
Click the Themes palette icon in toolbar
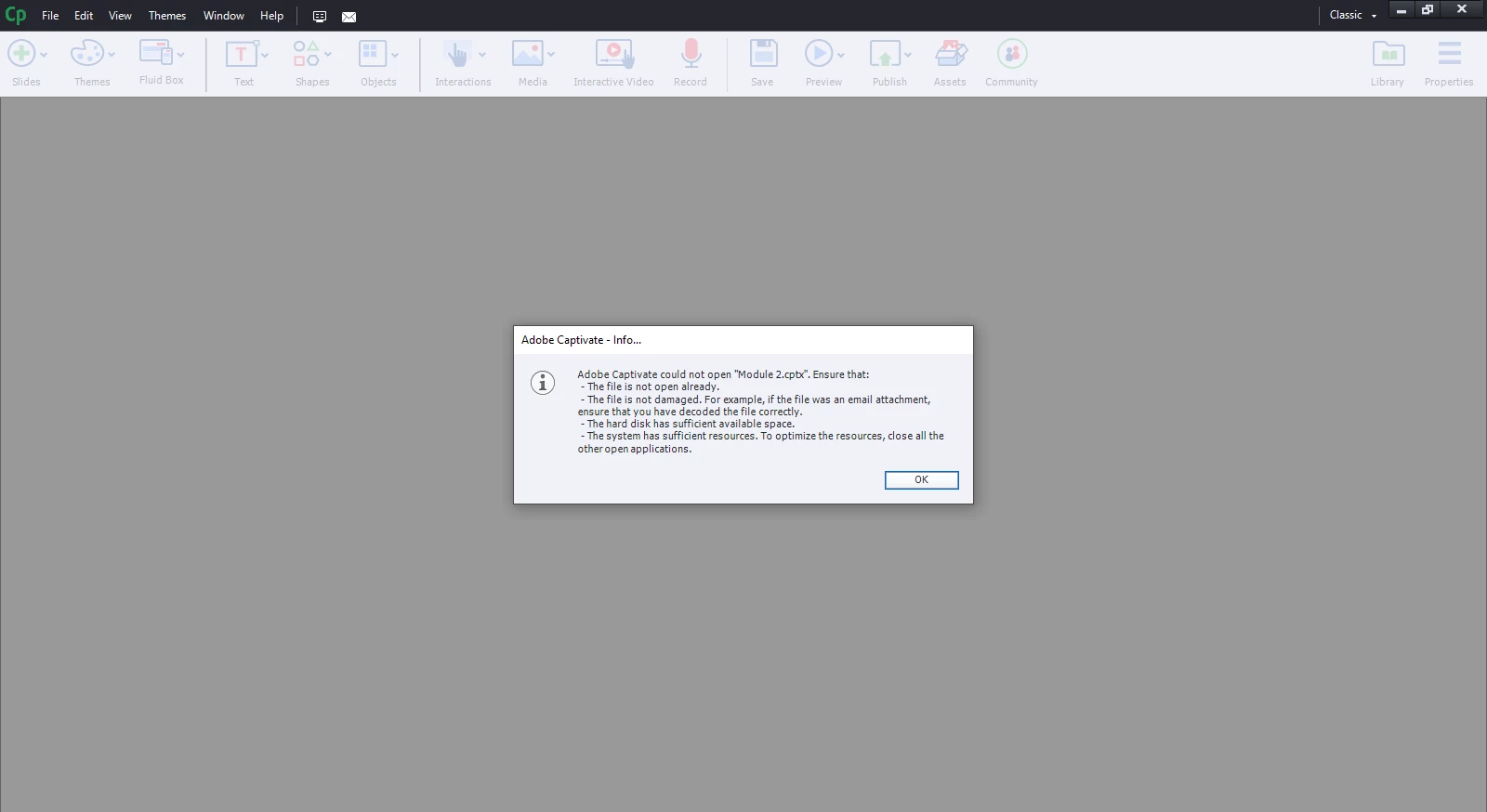point(87,53)
